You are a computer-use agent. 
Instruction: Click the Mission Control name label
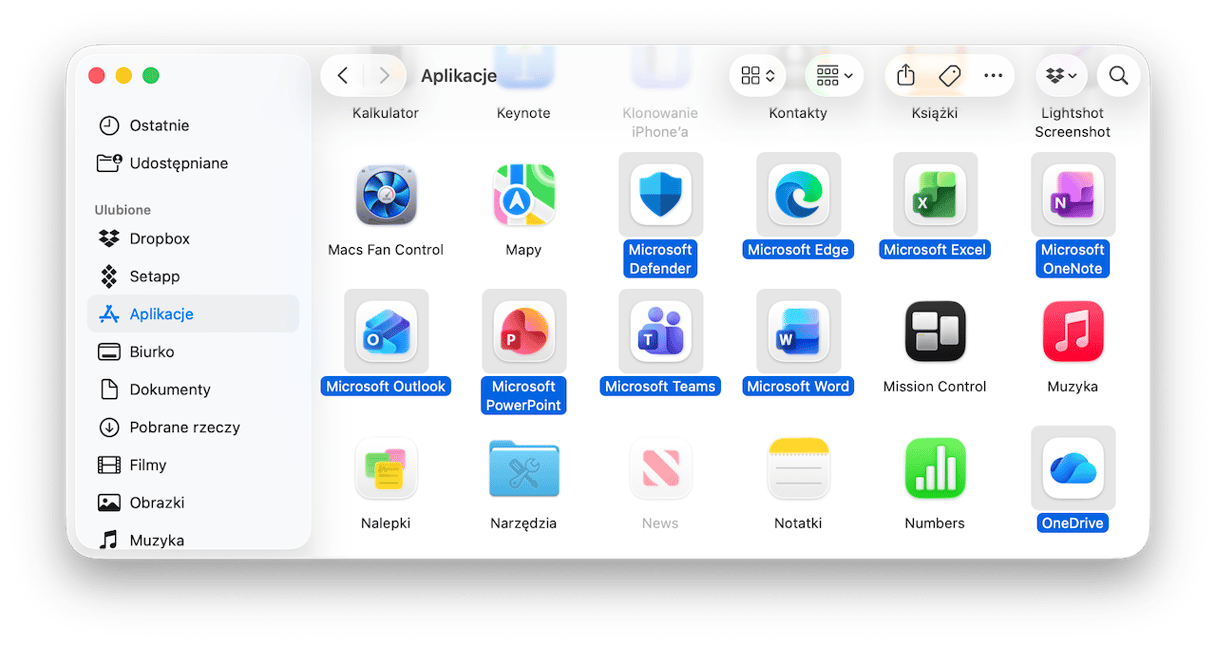coord(935,387)
